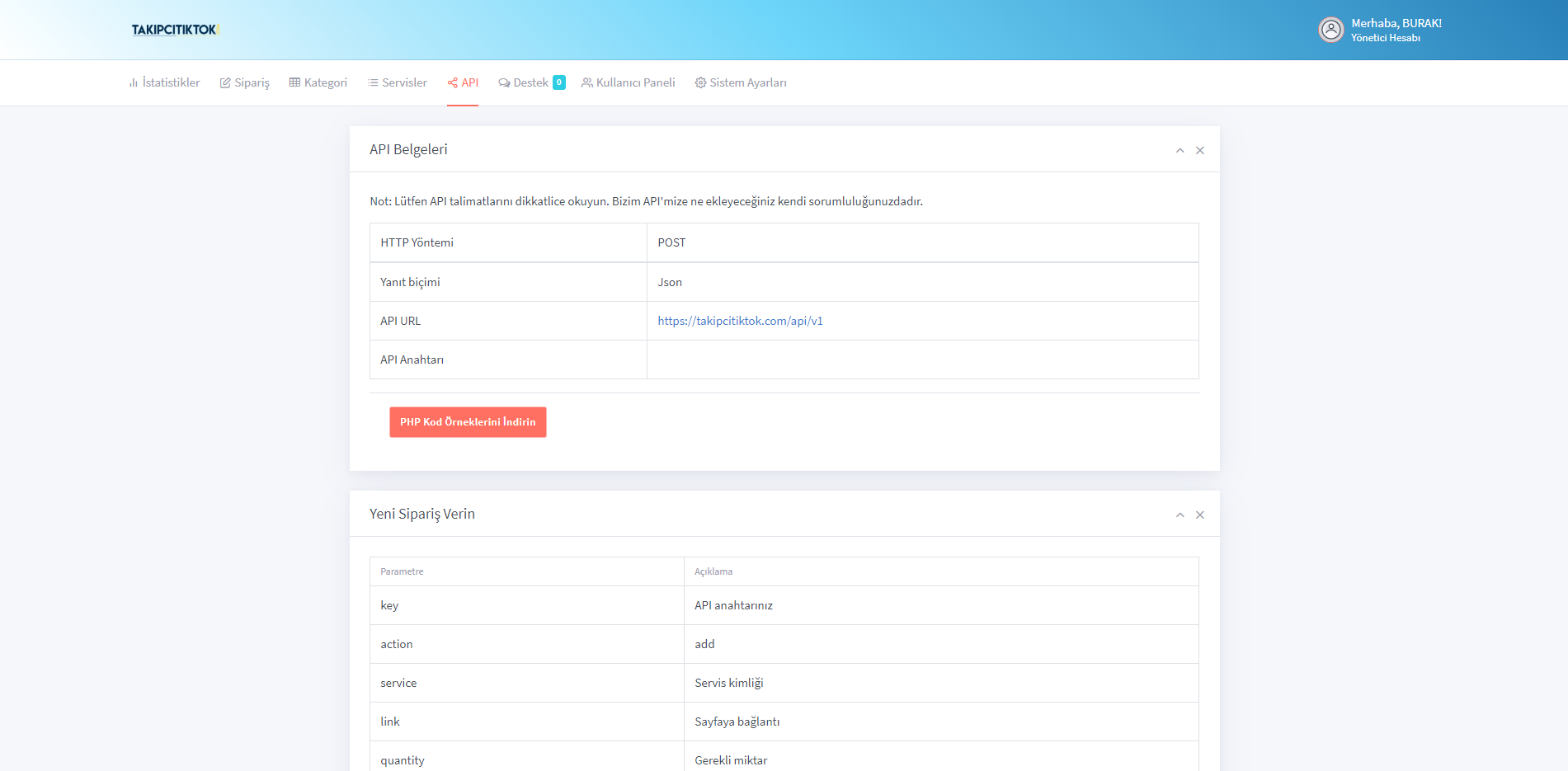Click the API anahtarınız description cell
The width and height of the screenshot is (1568, 771).
pyautogui.click(x=941, y=605)
